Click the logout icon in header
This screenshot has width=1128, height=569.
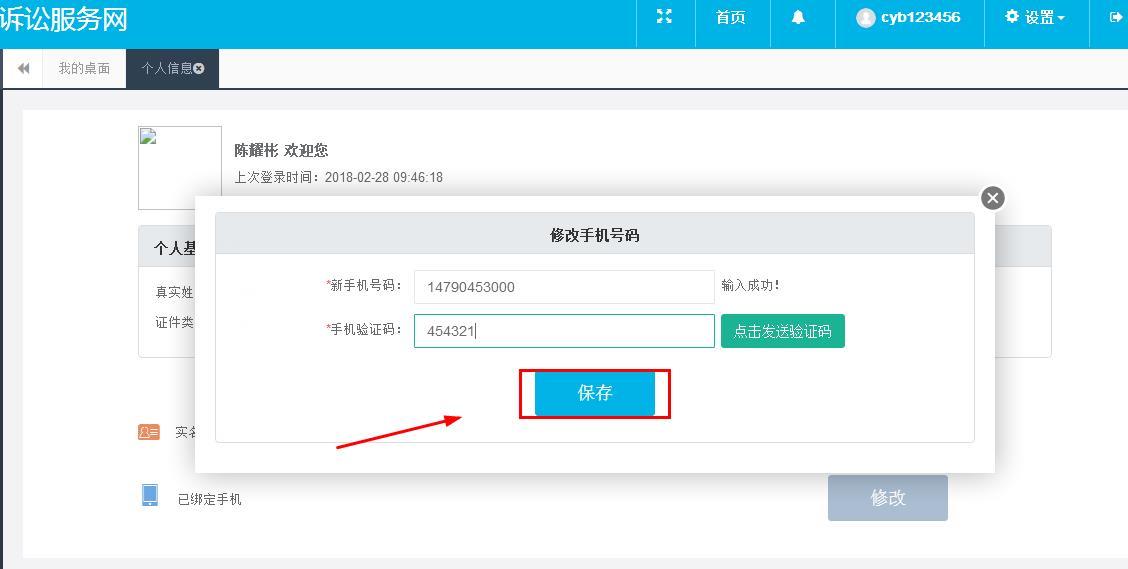click(x=1116, y=17)
